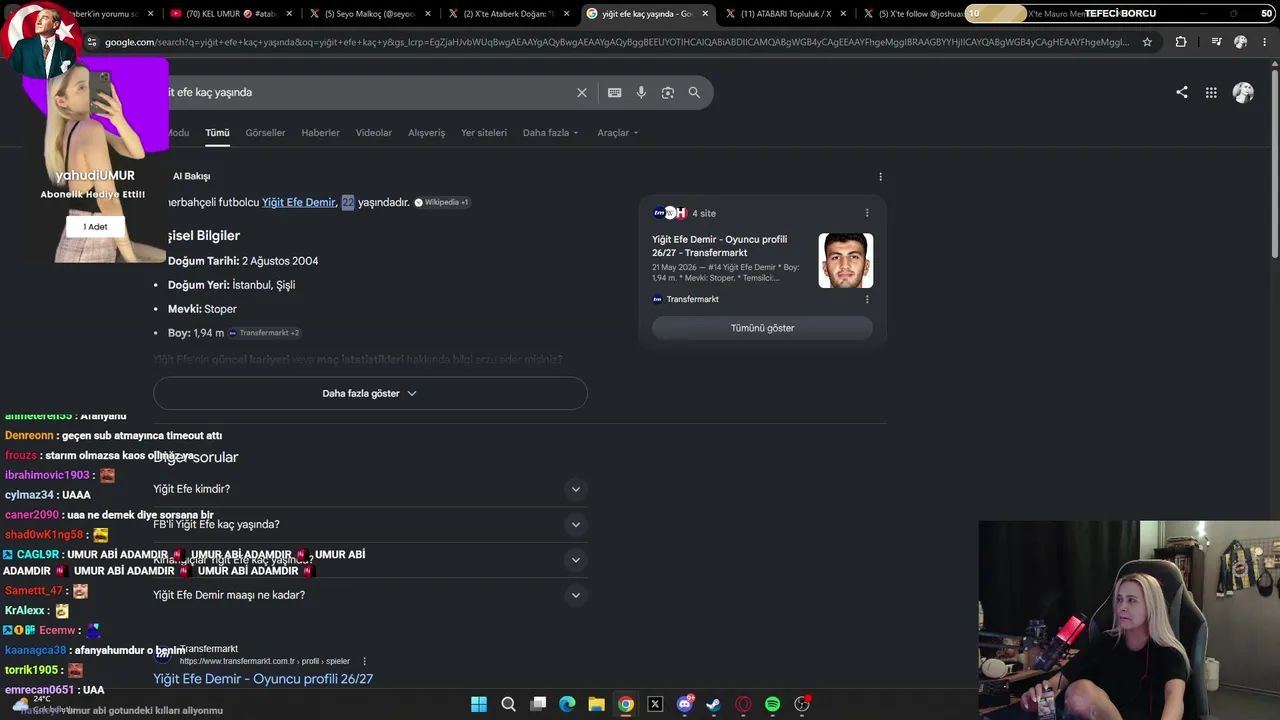Open the share icon in Google header
Viewport: 1280px width, 720px height.
point(1182,92)
